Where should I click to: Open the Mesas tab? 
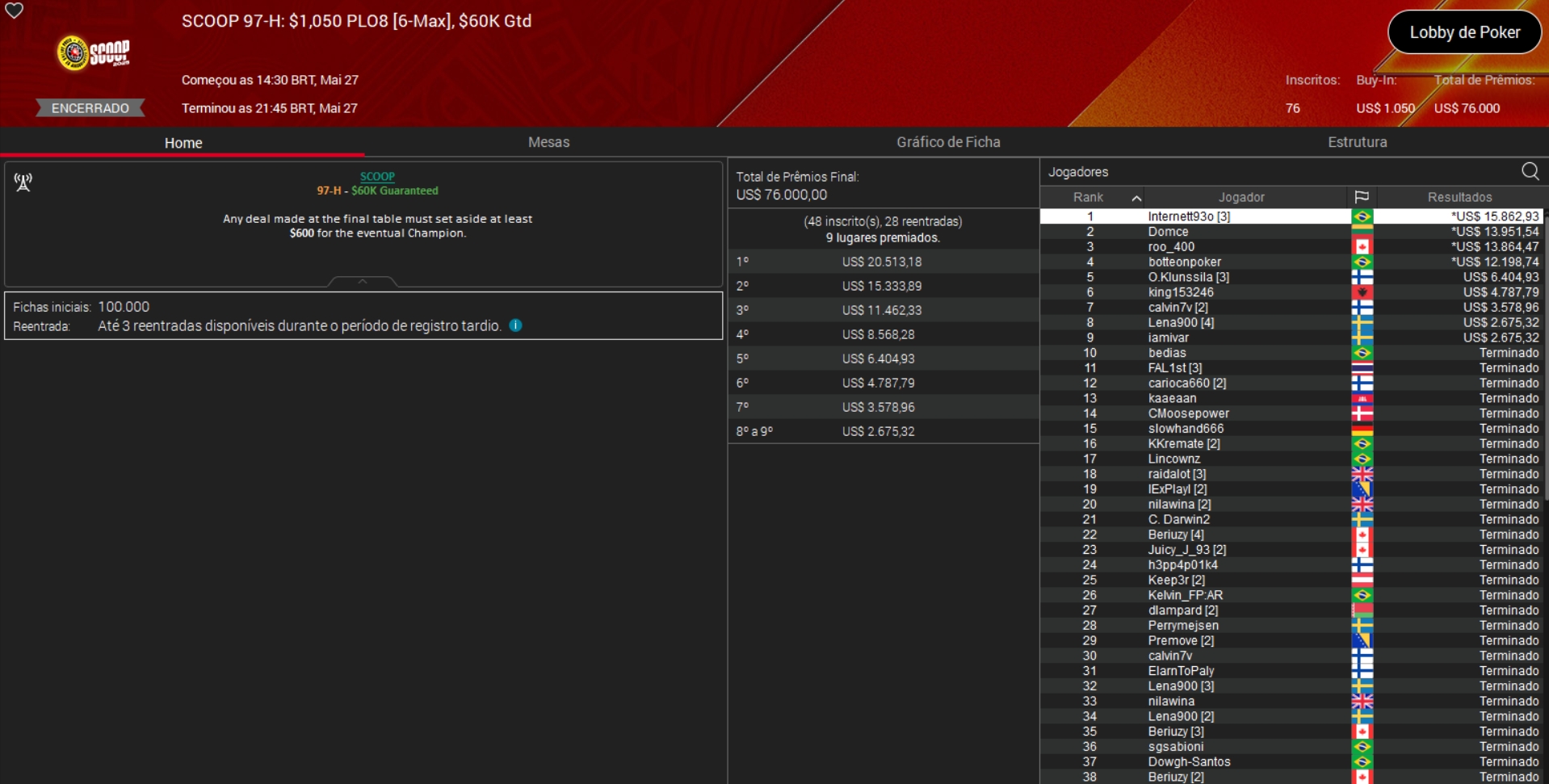pyautogui.click(x=548, y=142)
